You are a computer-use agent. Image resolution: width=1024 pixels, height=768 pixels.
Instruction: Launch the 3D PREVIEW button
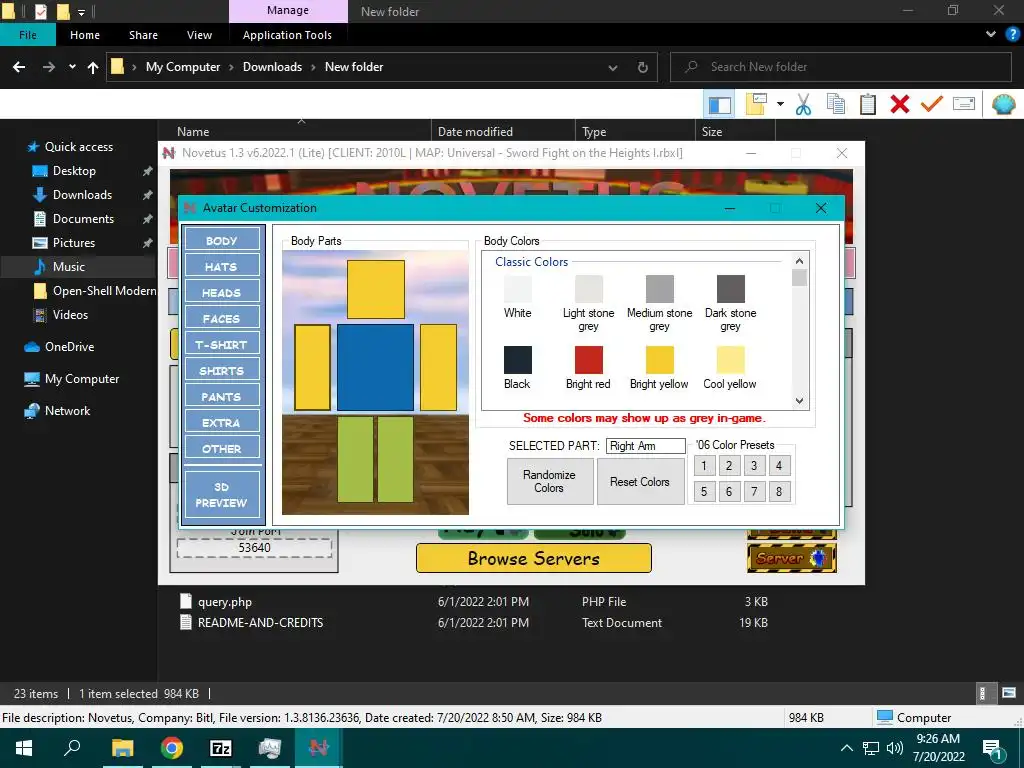222,494
